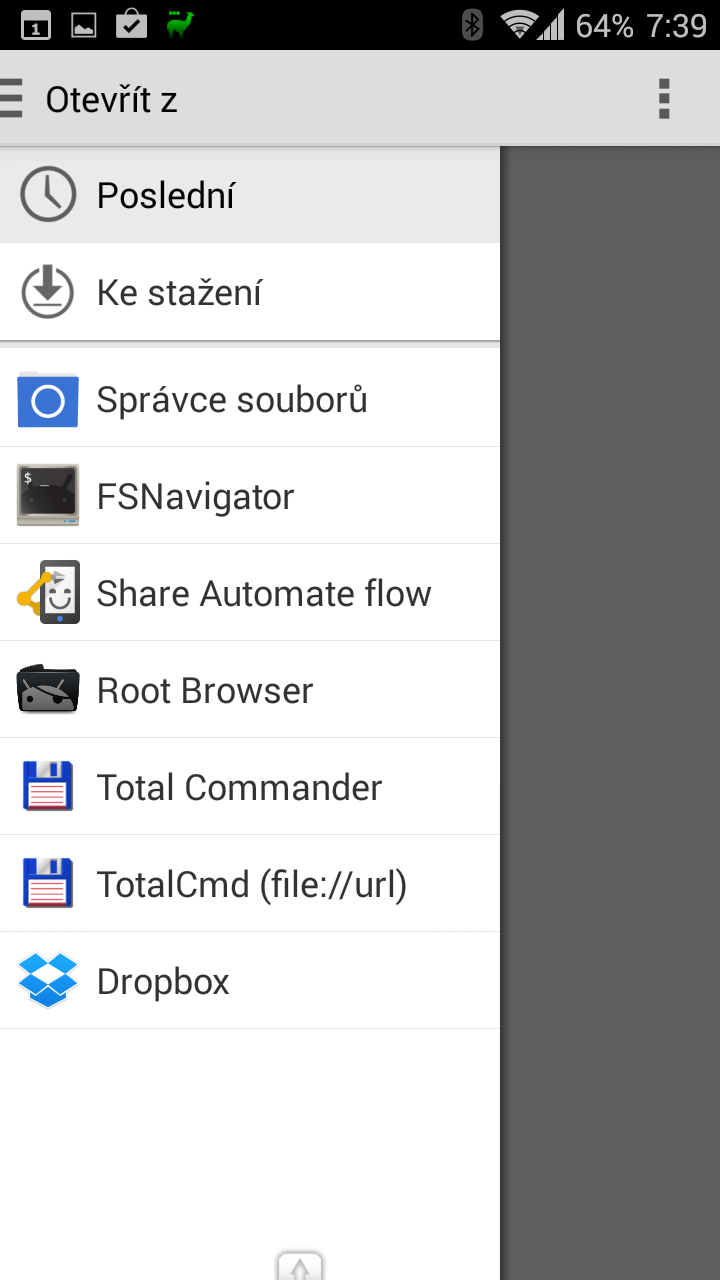Tap the Total Commander floppy disk icon

coord(48,786)
